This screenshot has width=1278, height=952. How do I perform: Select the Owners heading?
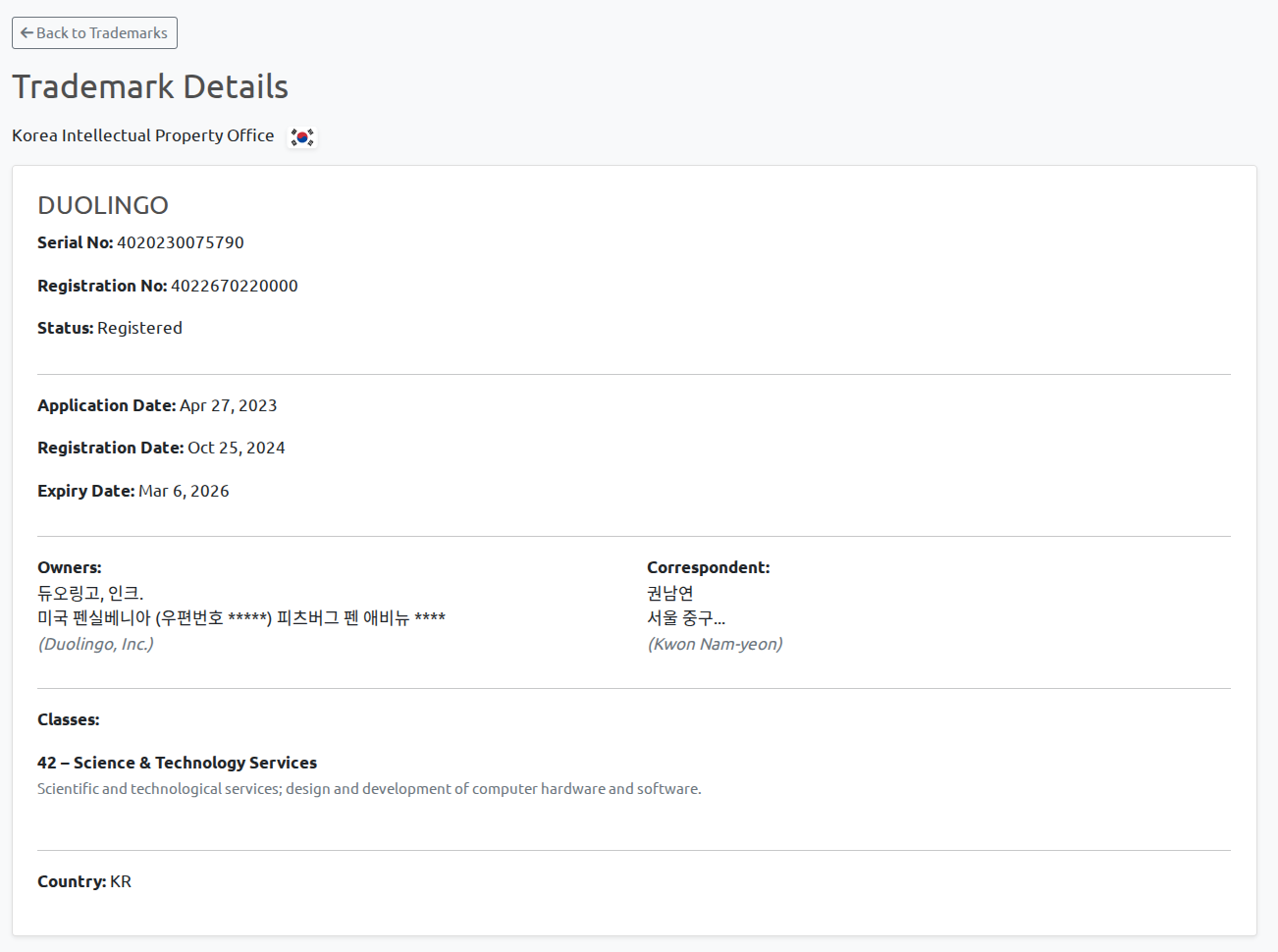click(69, 567)
